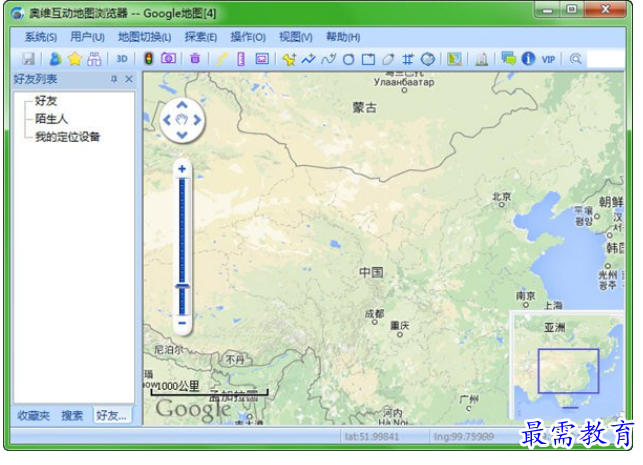
Task: Select the pencil freehand tool
Action: 388,59
